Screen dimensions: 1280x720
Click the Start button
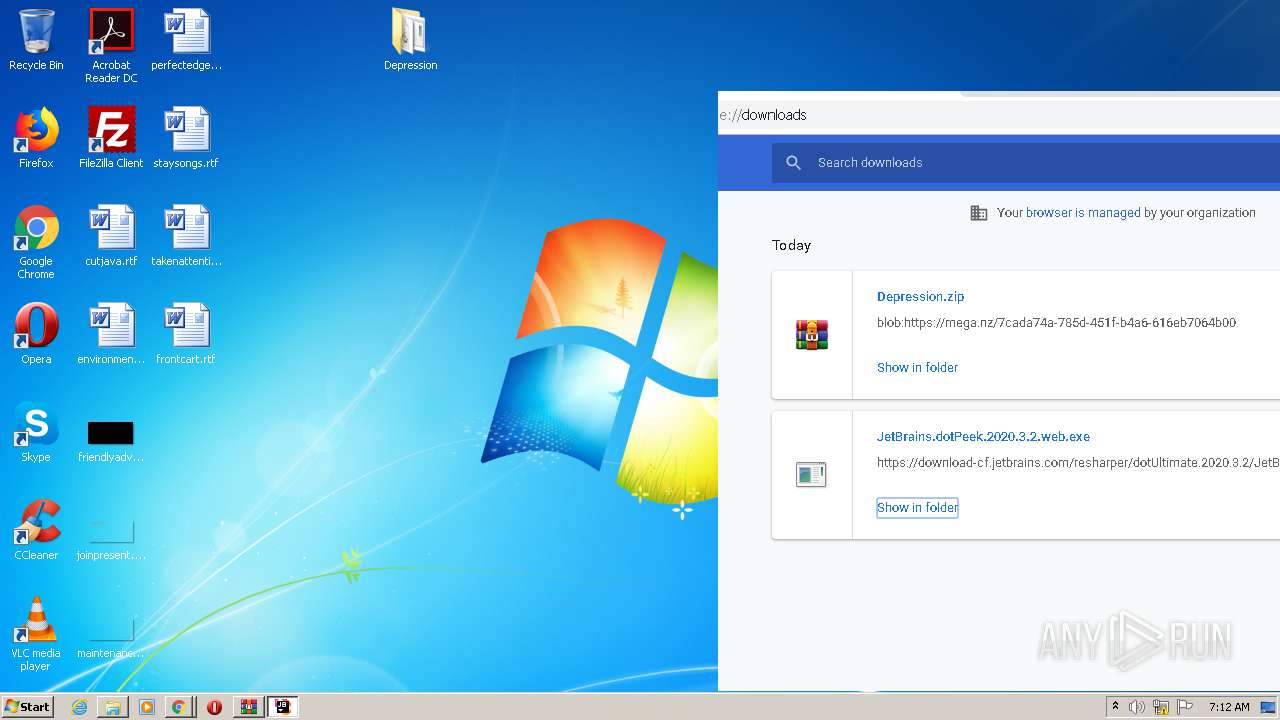[28, 706]
